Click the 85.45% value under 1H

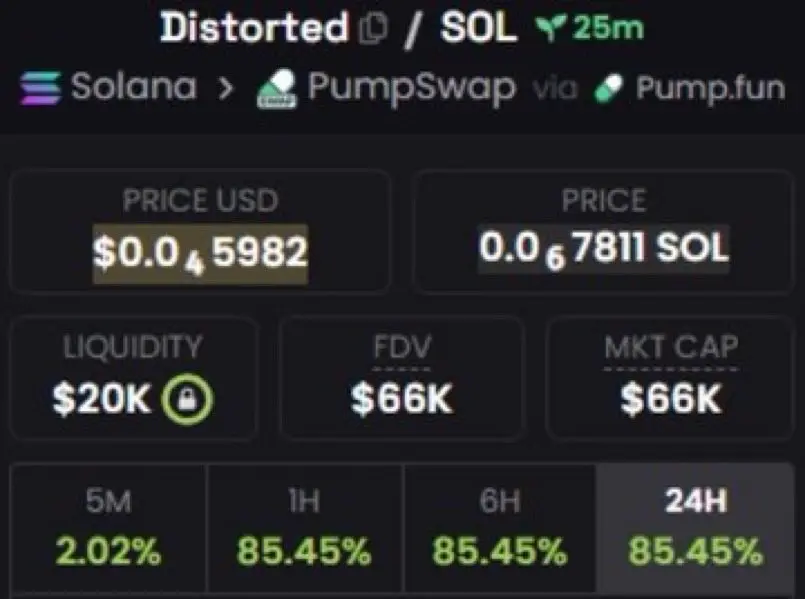[x=304, y=552]
